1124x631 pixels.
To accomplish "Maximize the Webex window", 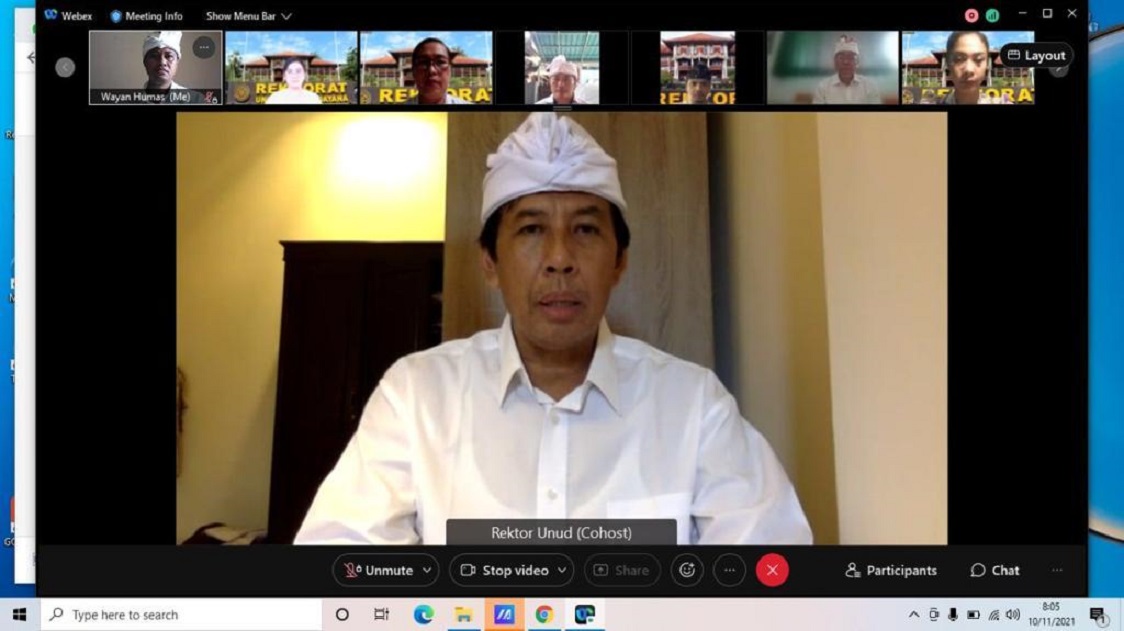I will [x=1047, y=14].
